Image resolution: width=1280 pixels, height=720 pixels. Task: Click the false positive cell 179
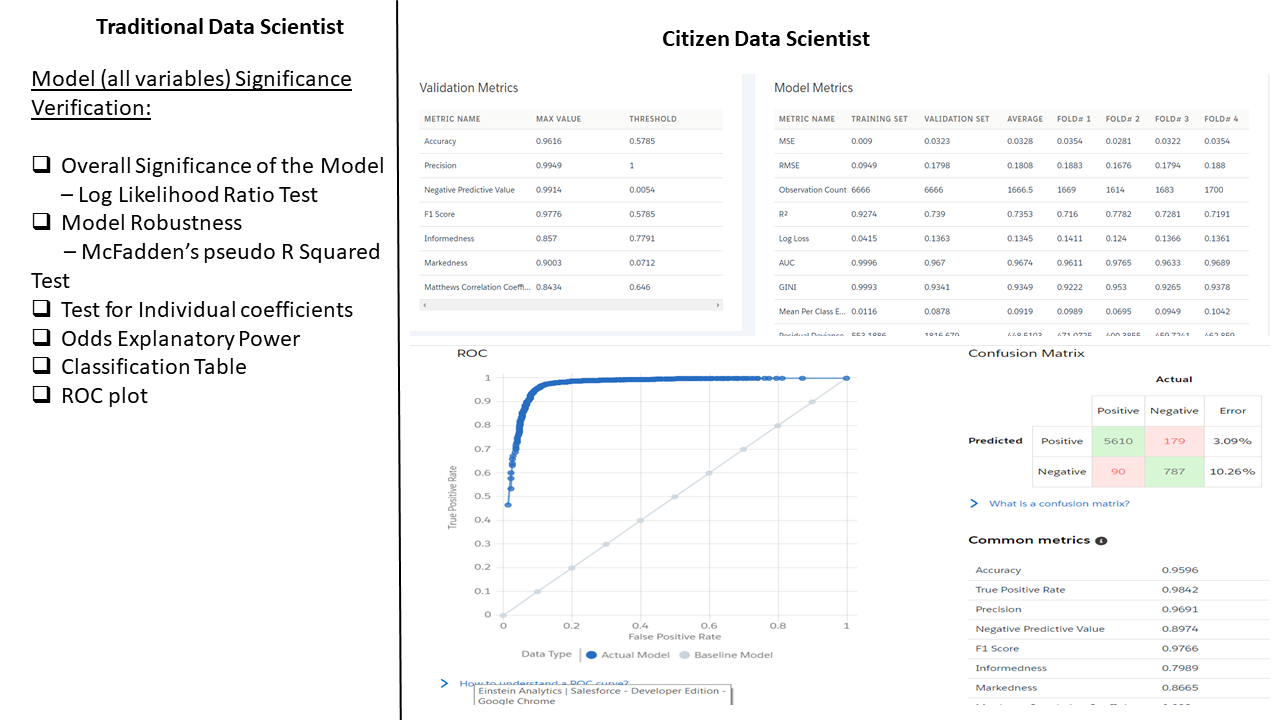[x=1174, y=441]
